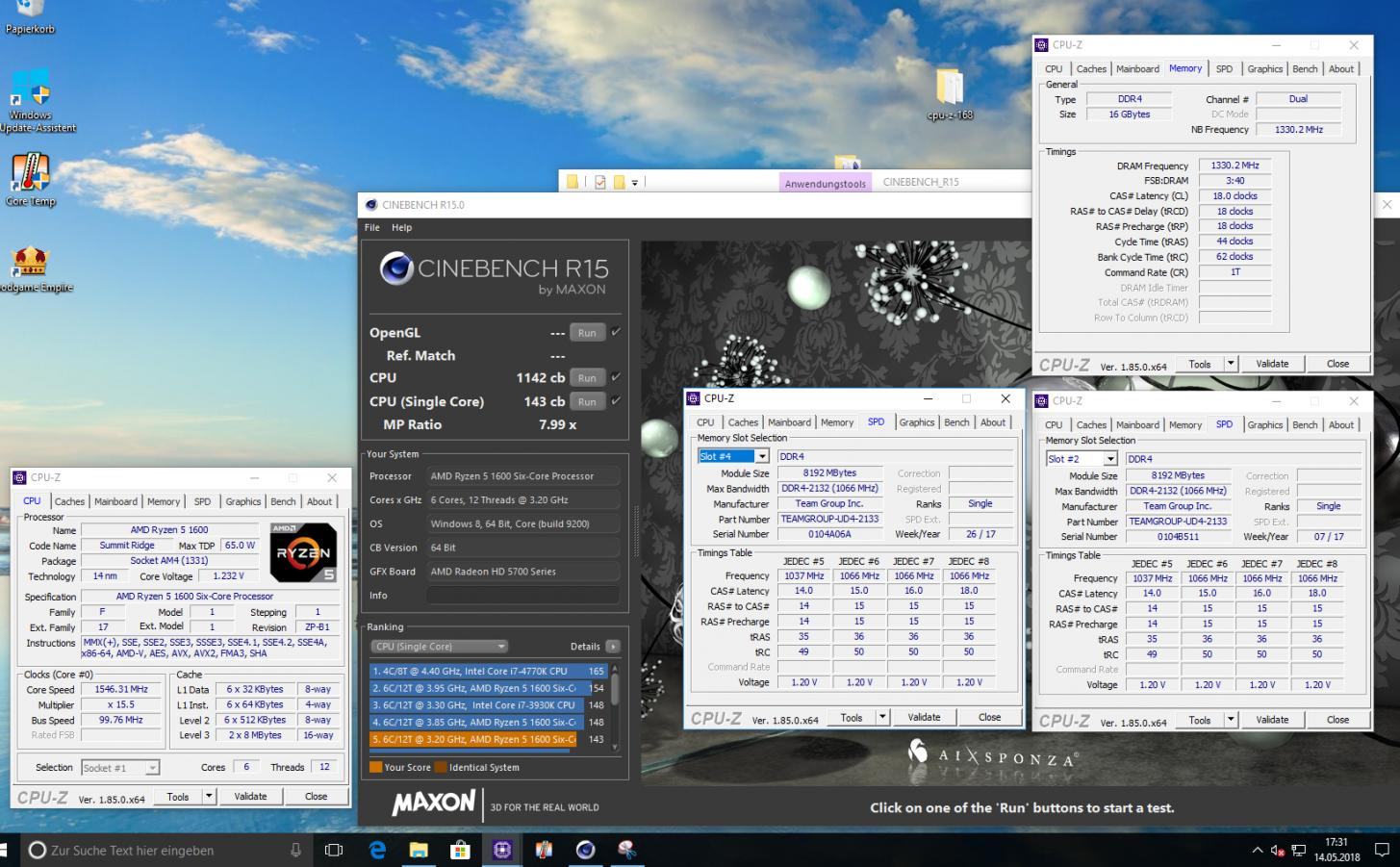Click Validate in the CPU-Z CPU window
This screenshot has width=1400, height=867.
click(x=250, y=797)
